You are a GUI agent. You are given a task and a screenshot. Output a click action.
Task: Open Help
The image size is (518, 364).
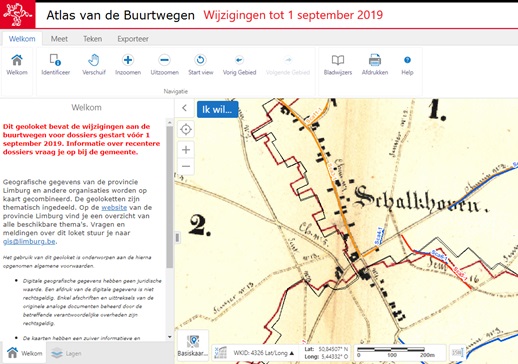407,65
